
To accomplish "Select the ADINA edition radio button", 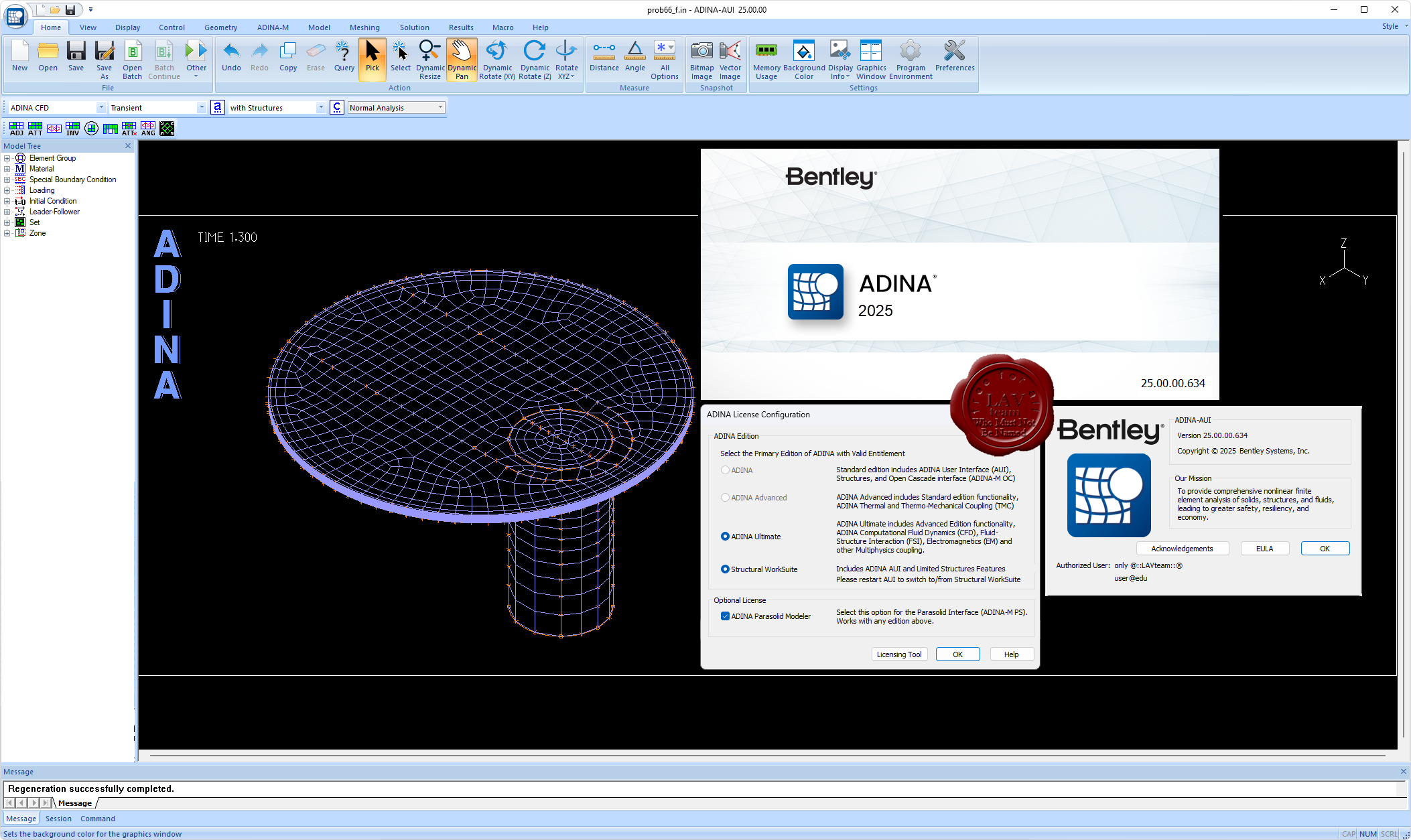I will [x=725, y=470].
